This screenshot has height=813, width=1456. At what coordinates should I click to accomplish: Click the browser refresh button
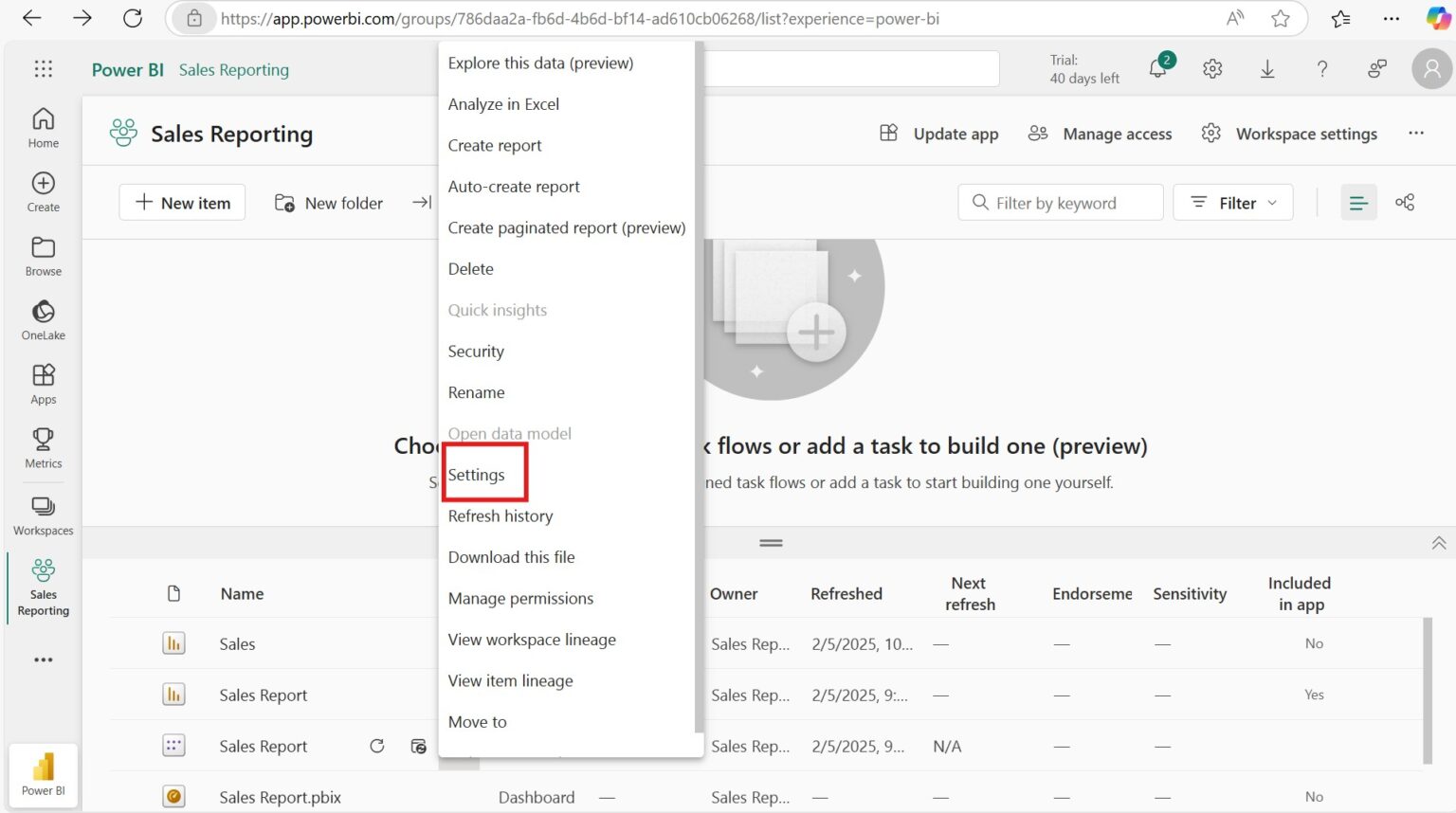133,18
